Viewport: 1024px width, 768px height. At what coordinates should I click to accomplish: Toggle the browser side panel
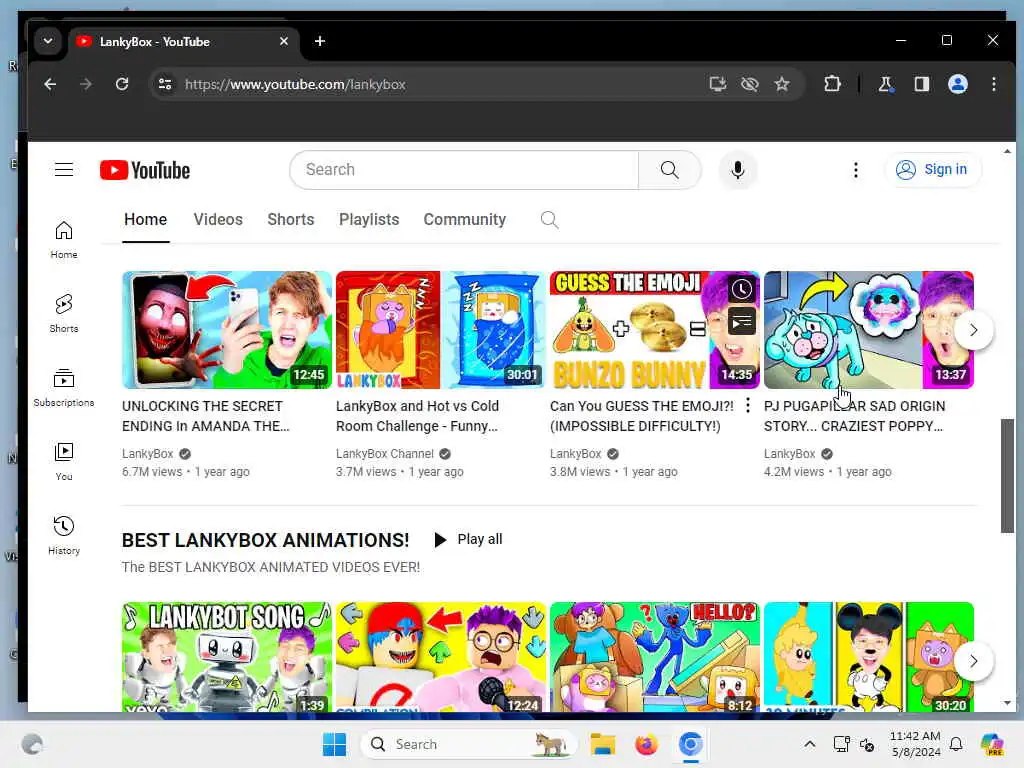point(921,84)
